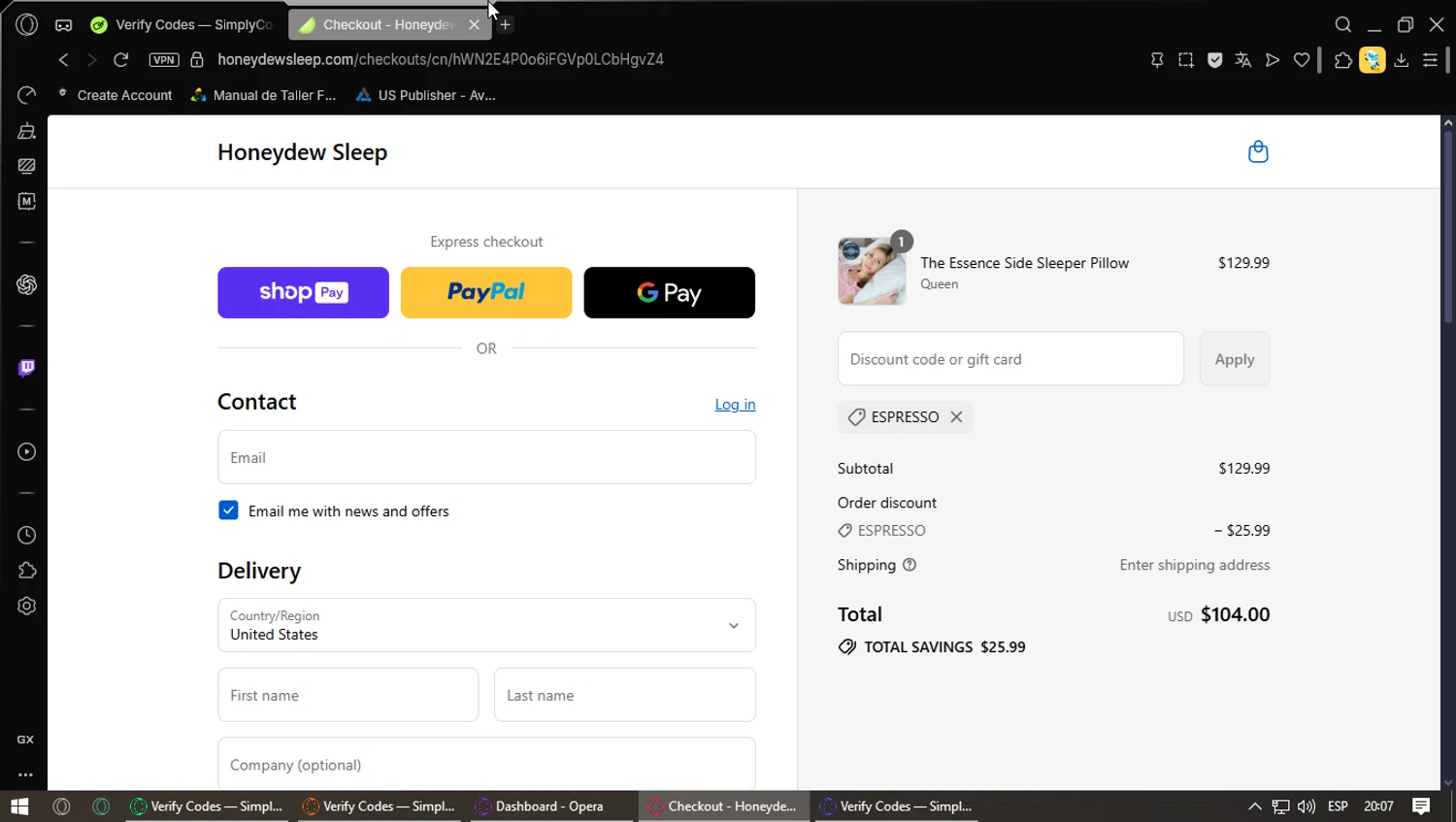Open the Manual de Taller bookmark

(x=263, y=95)
